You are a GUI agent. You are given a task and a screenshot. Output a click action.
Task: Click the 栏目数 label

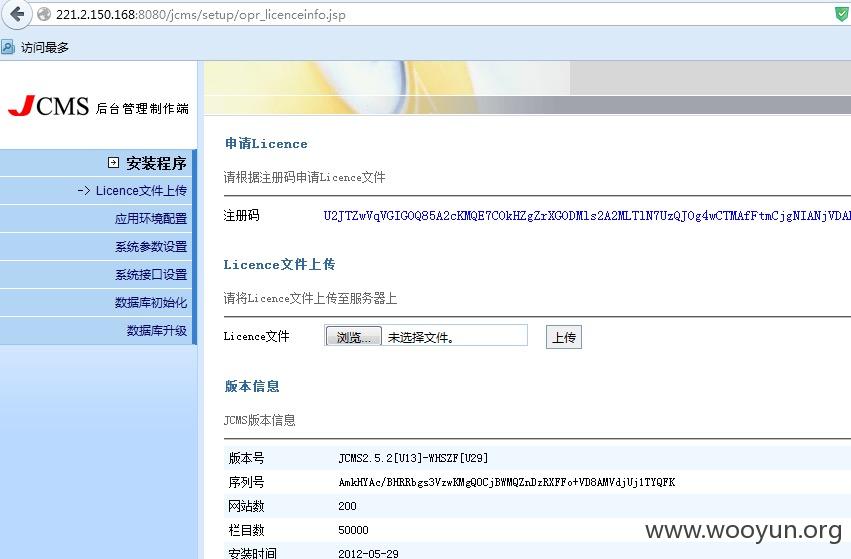pos(246,530)
